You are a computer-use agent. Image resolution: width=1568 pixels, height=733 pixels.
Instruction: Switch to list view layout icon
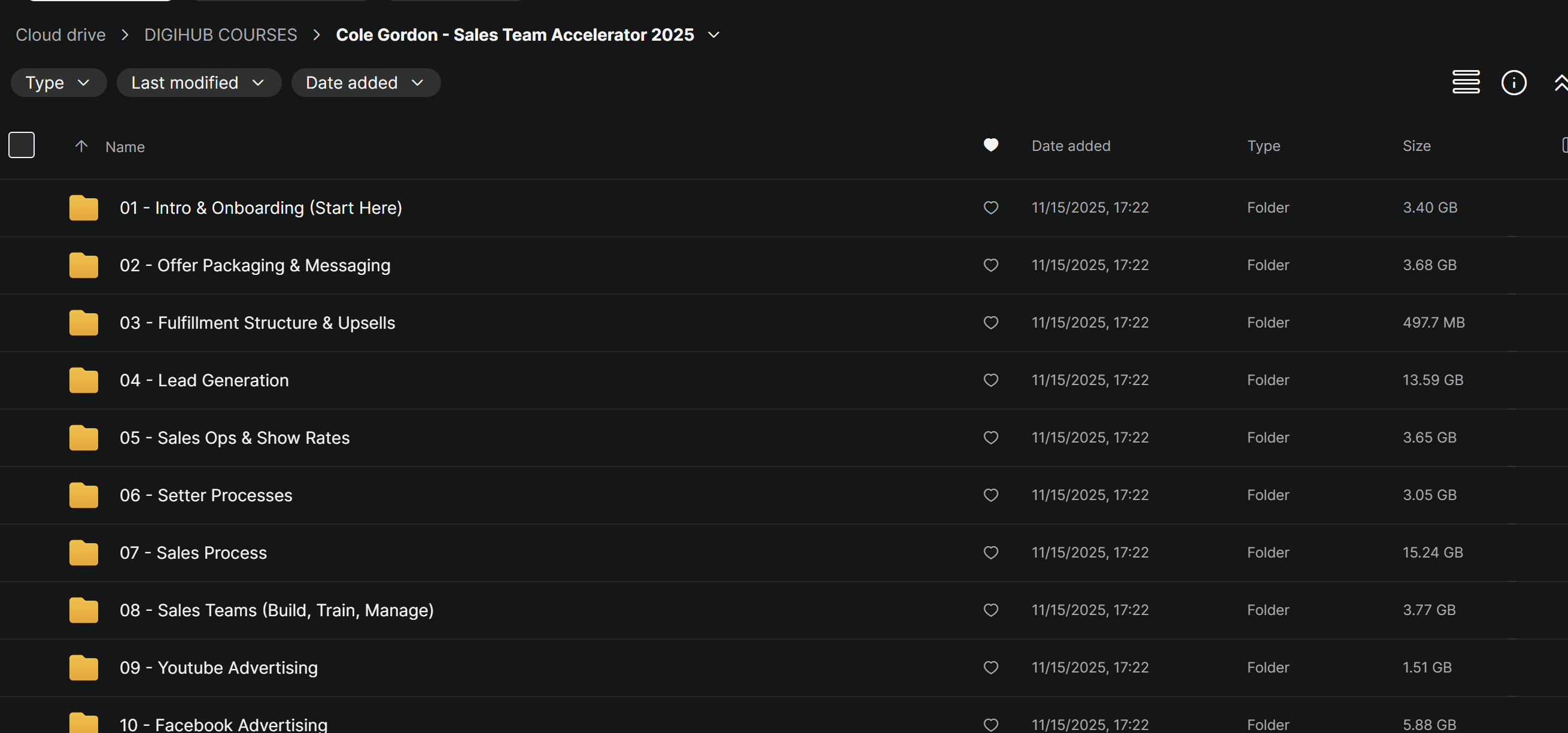(1466, 82)
